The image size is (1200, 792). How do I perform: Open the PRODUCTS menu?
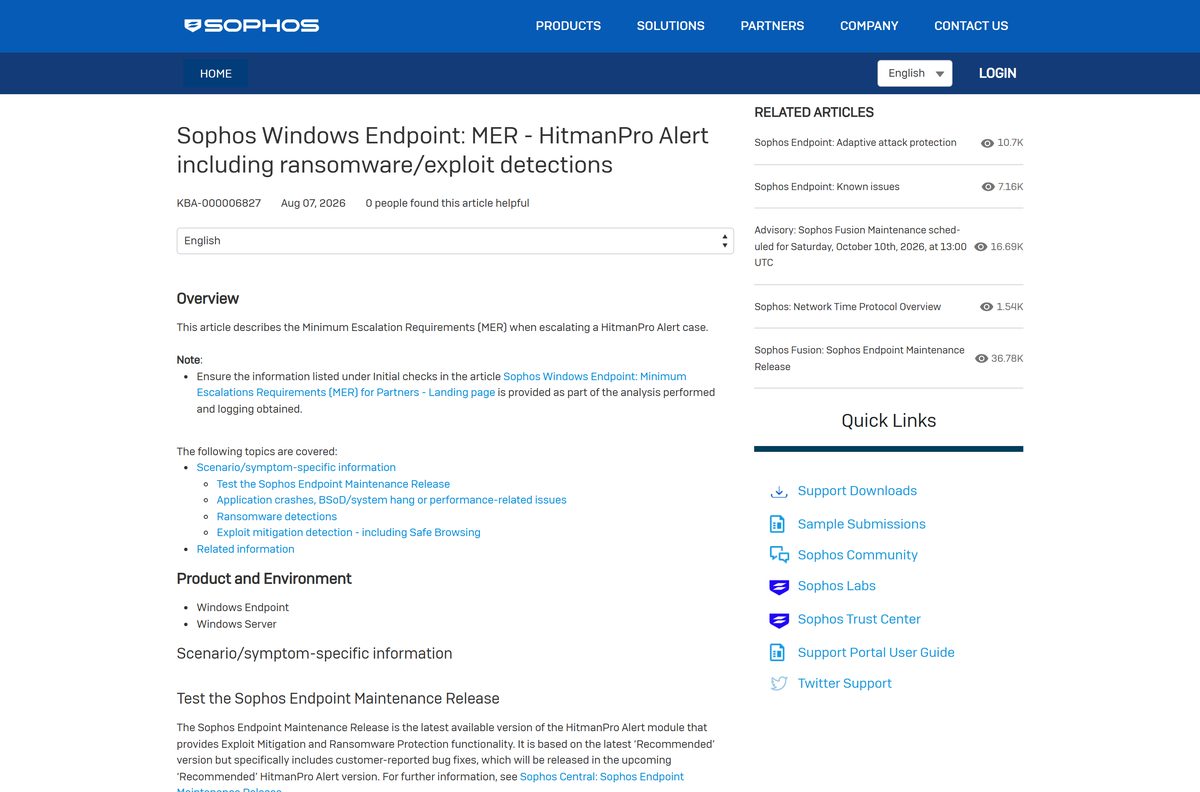pyautogui.click(x=568, y=26)
